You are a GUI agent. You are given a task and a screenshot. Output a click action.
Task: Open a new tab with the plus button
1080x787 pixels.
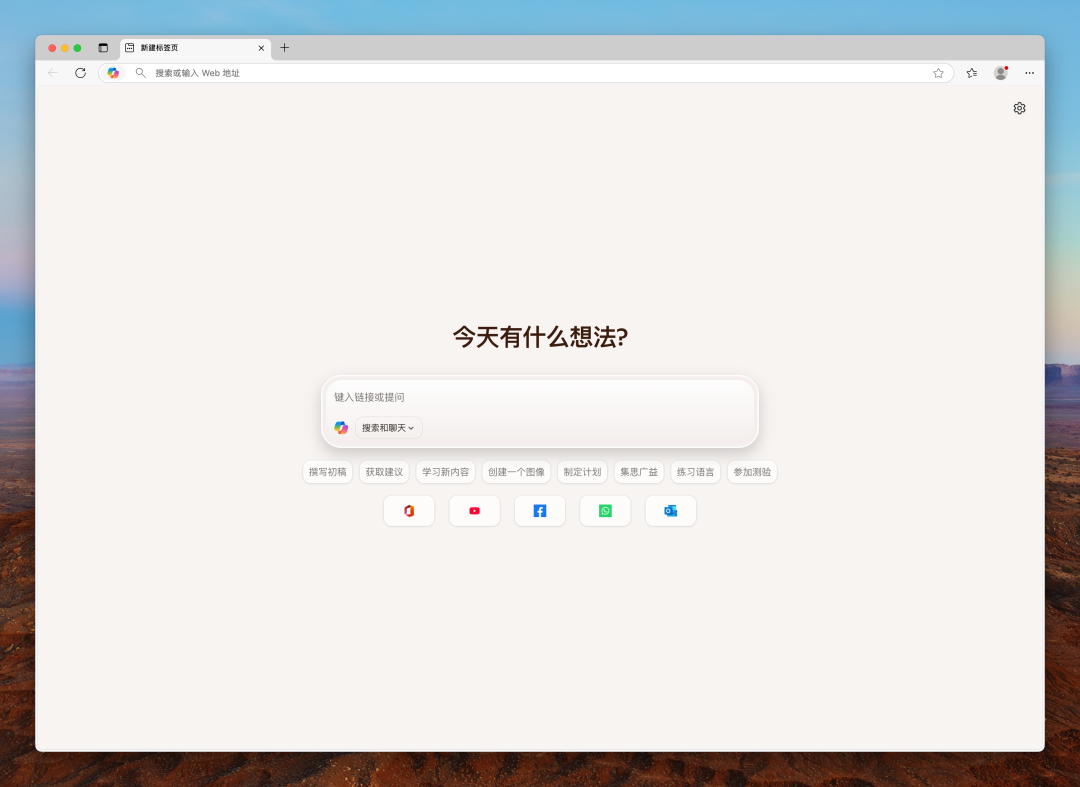tap(285, 47)
